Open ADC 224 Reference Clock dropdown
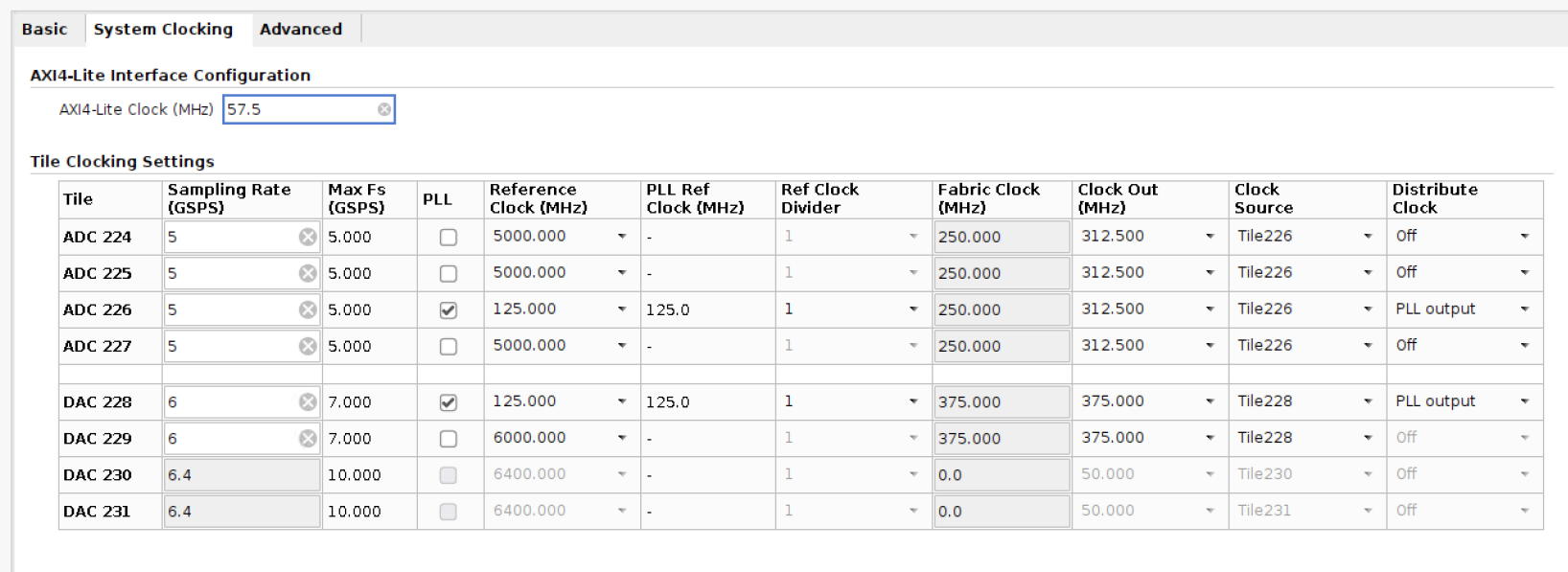Viewport: 1568px width, 572px height. [621, 236]
